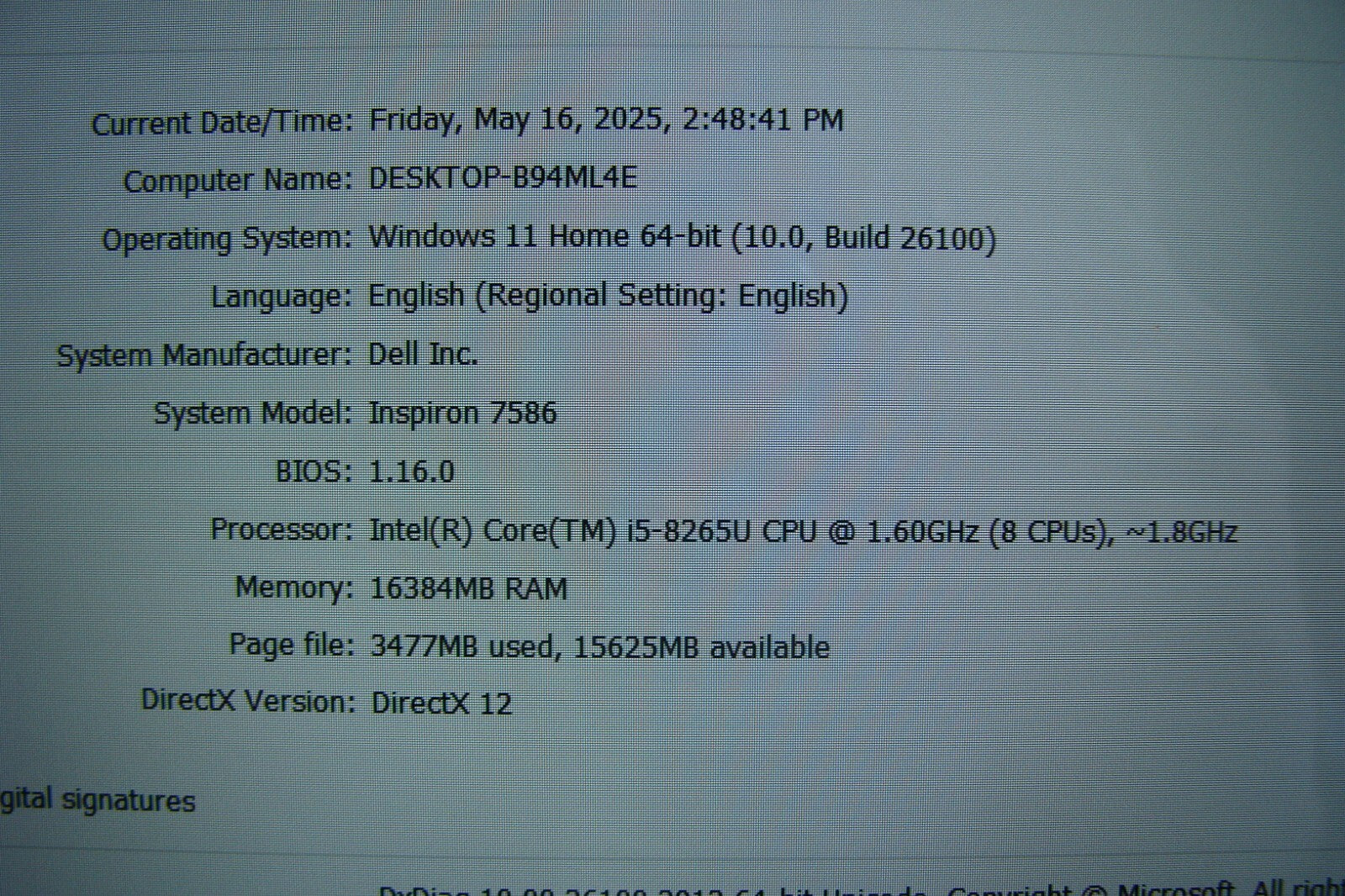Click the System Manufacturer label
The height and width of the screenshot is (896, 1345).
click(203, 355)
